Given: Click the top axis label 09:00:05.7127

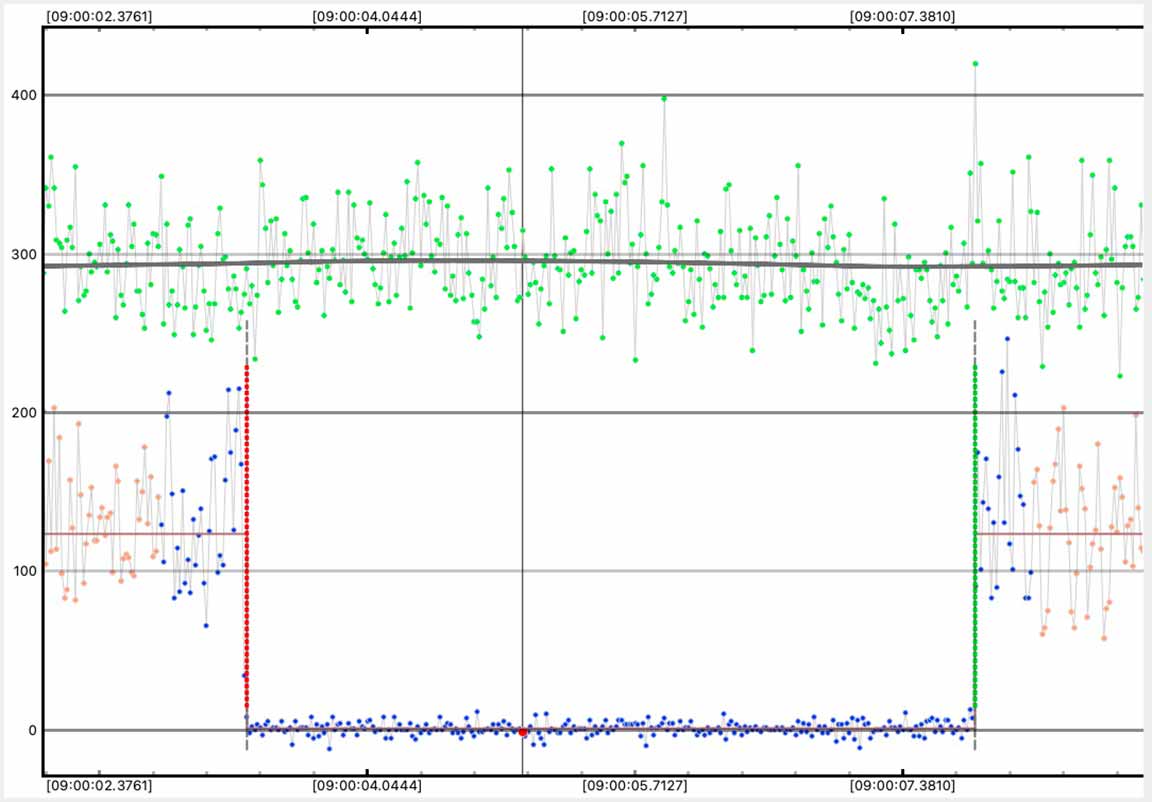Looking at the screenshot, I should click(x=635, y=17).
